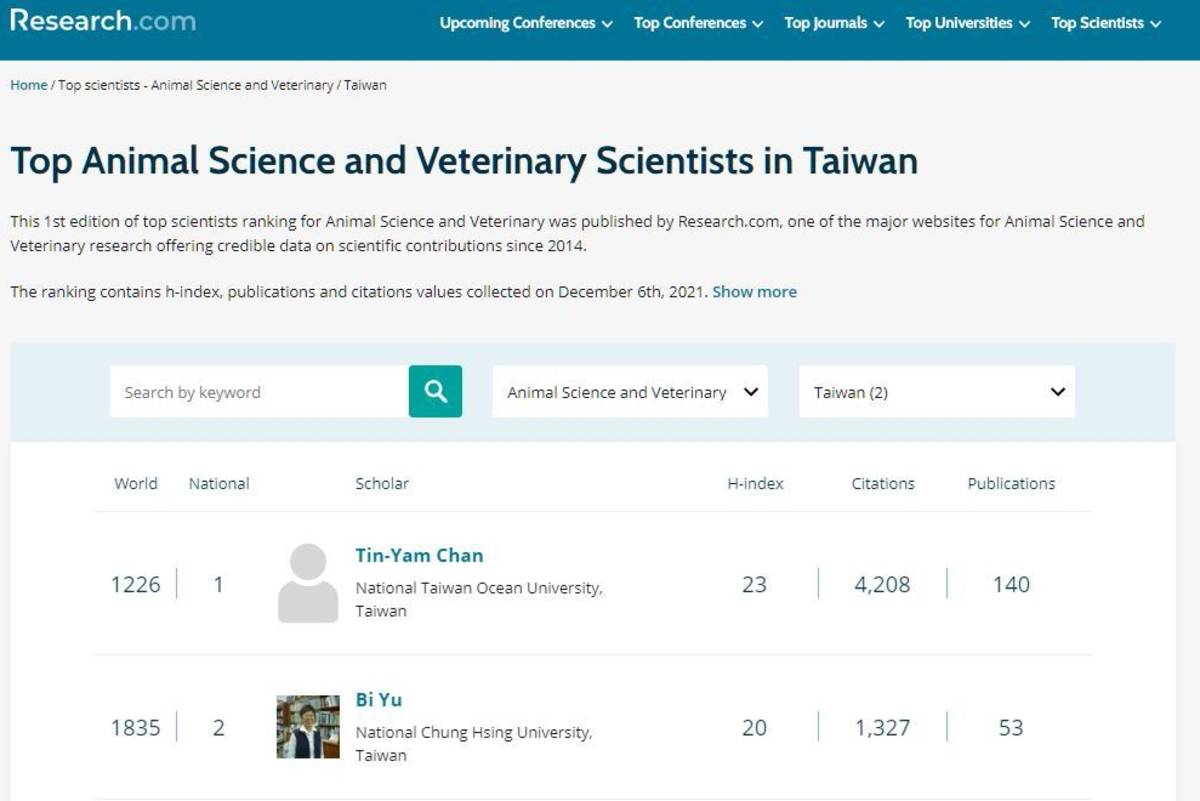Click the H-index column header

pos(755,483)
